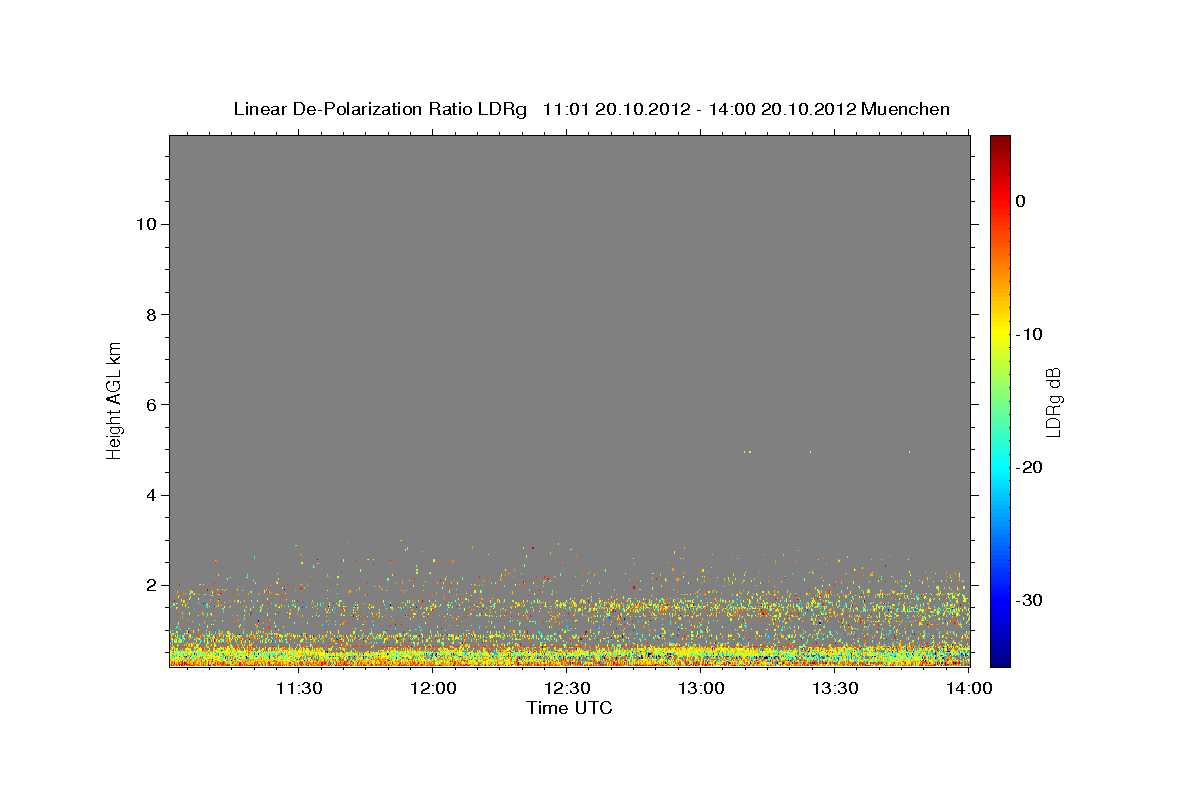This screenshot has width=1200, height=800.
Task: Click the 13:00 time tick label
Action: 701,688
